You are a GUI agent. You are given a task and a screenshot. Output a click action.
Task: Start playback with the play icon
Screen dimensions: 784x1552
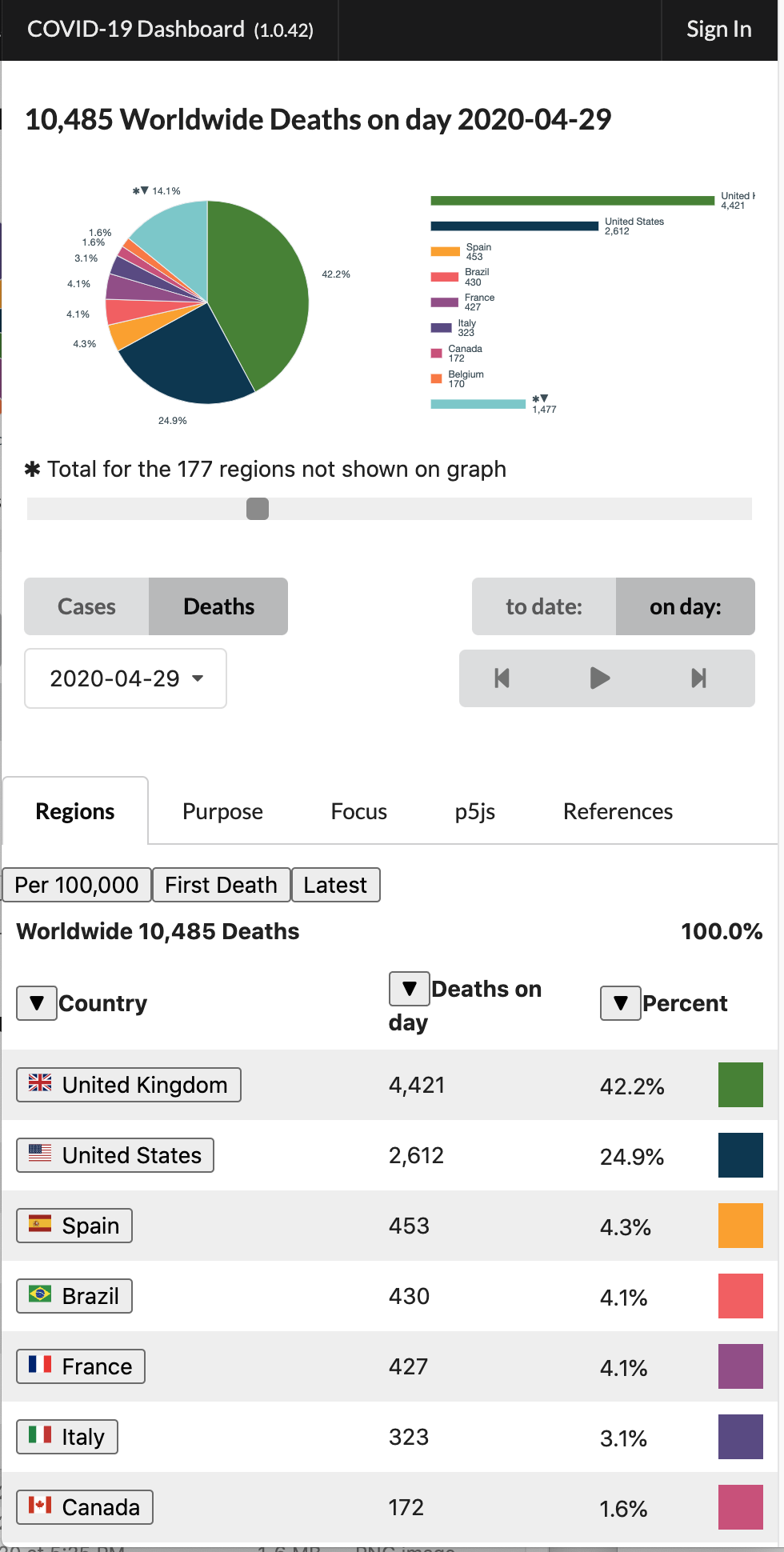(600, 678)
